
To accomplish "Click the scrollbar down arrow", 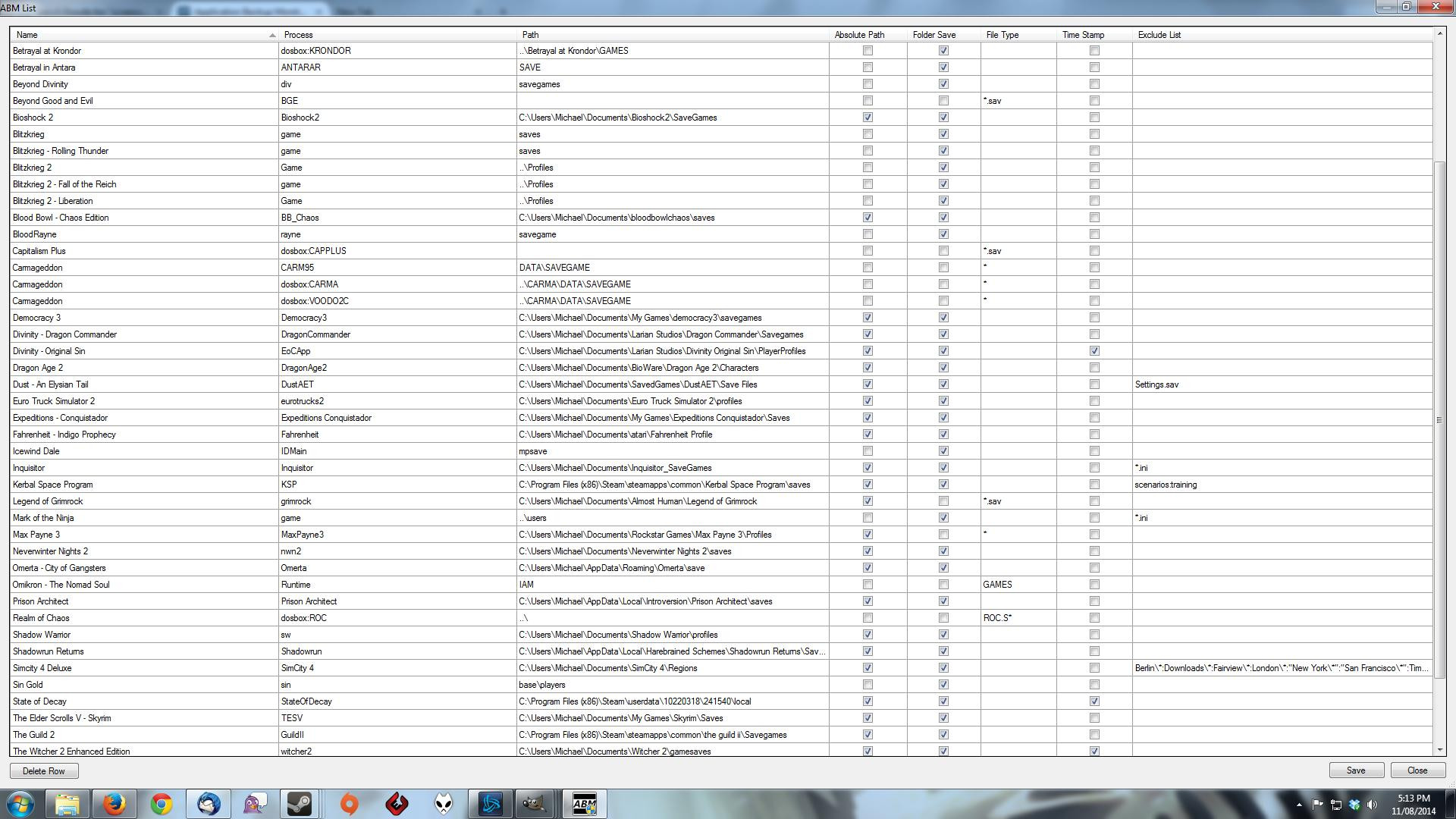I will click(x=1439, y=750).
